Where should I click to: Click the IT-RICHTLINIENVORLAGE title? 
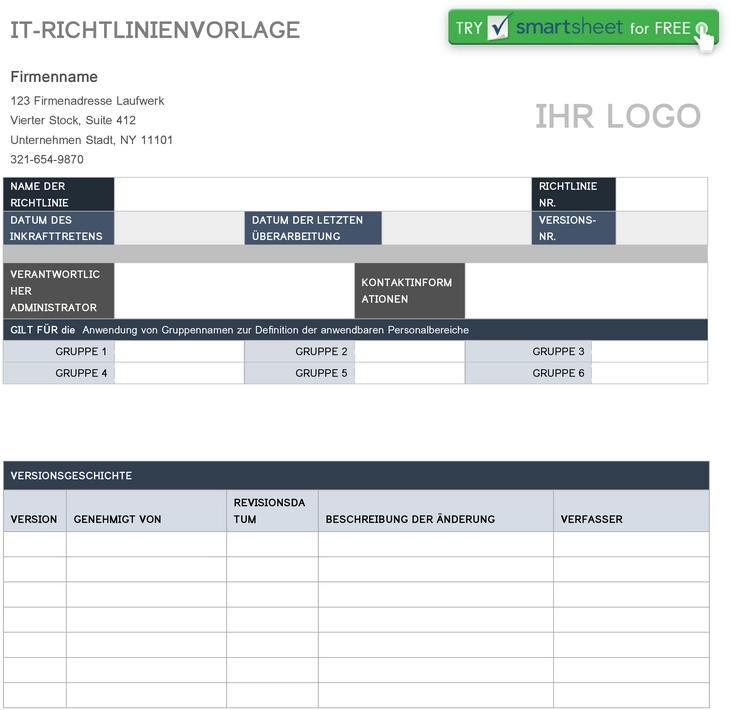[155, 30]
